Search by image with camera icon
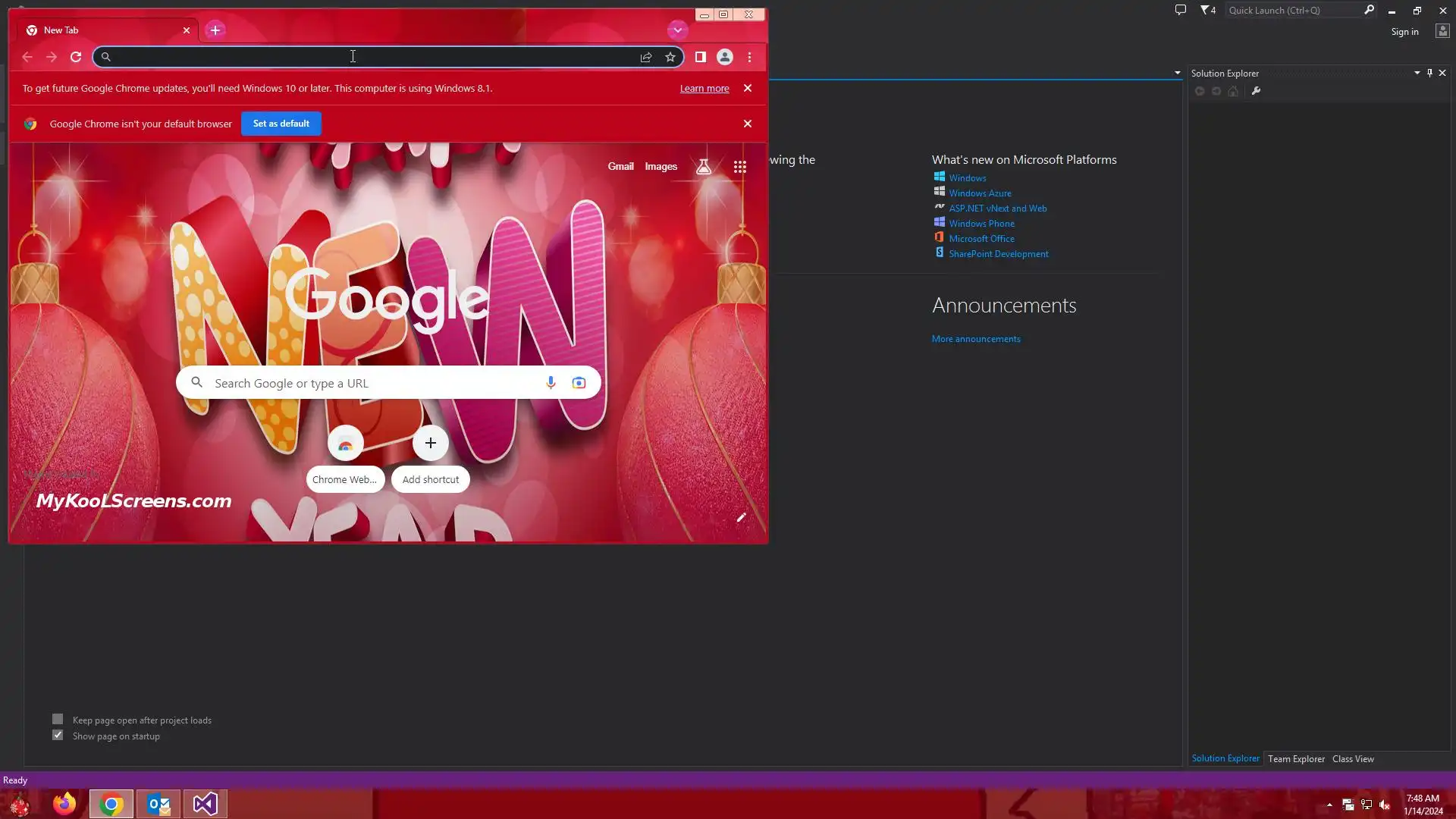The height and width of the screenshot is (819, 1456). tap(579, 383)
